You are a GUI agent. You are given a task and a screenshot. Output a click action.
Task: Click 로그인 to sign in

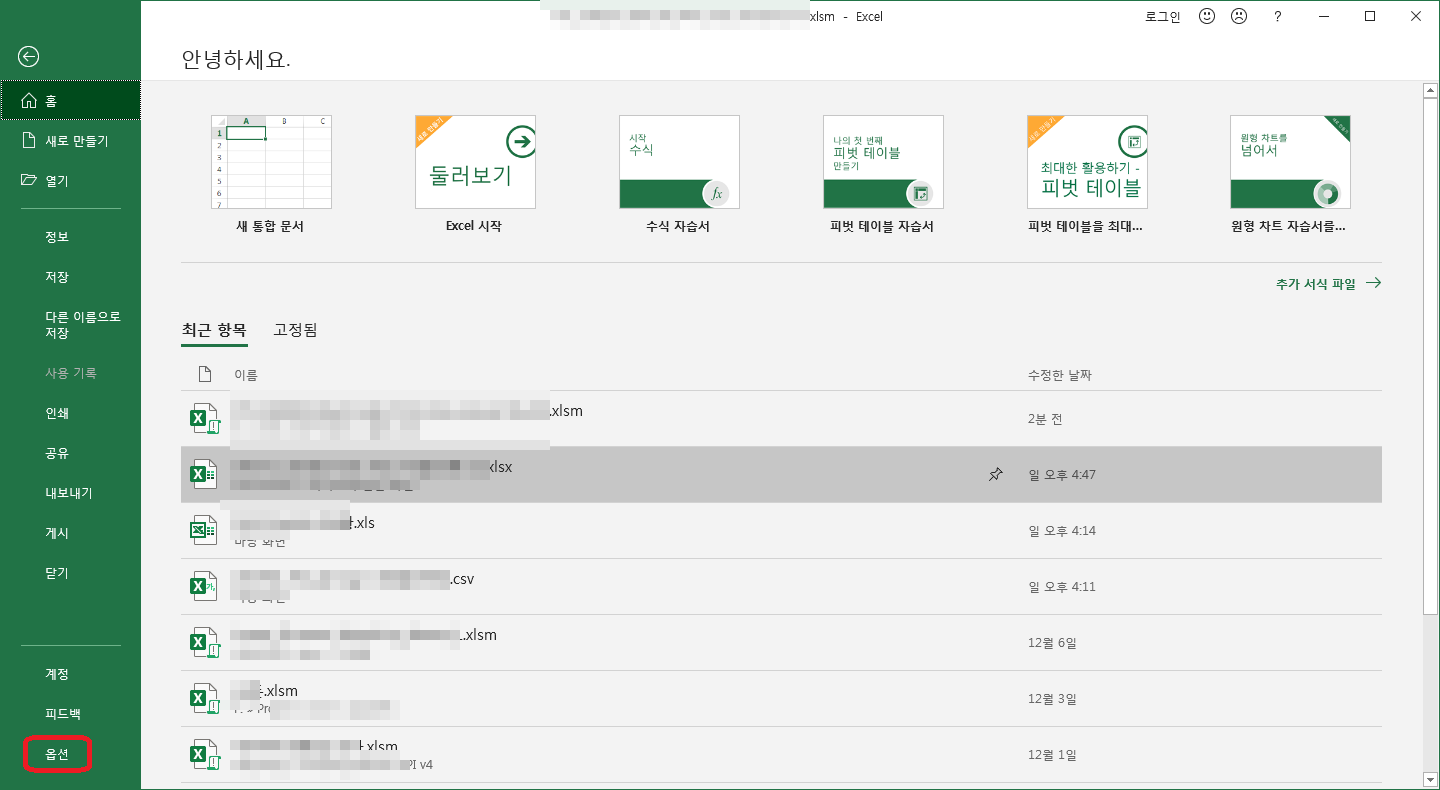[x=1162, y=17]
